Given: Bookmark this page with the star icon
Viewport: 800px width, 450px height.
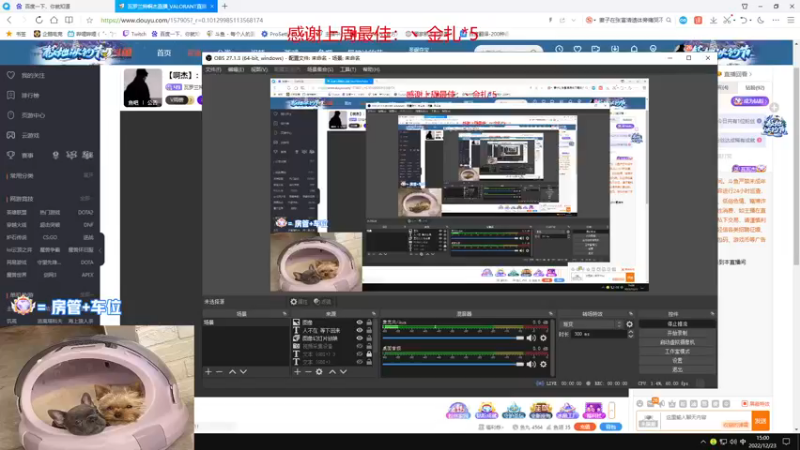Looking at the screenshot, I should tap(90, 20).
